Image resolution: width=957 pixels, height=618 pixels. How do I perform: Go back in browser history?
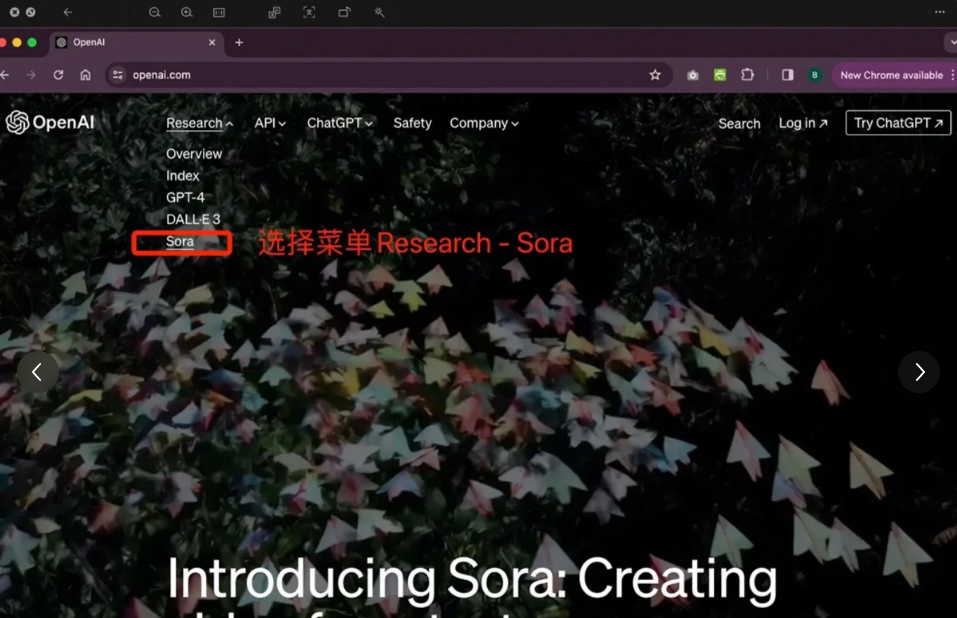pyautogui.click(x=5, y=74)
